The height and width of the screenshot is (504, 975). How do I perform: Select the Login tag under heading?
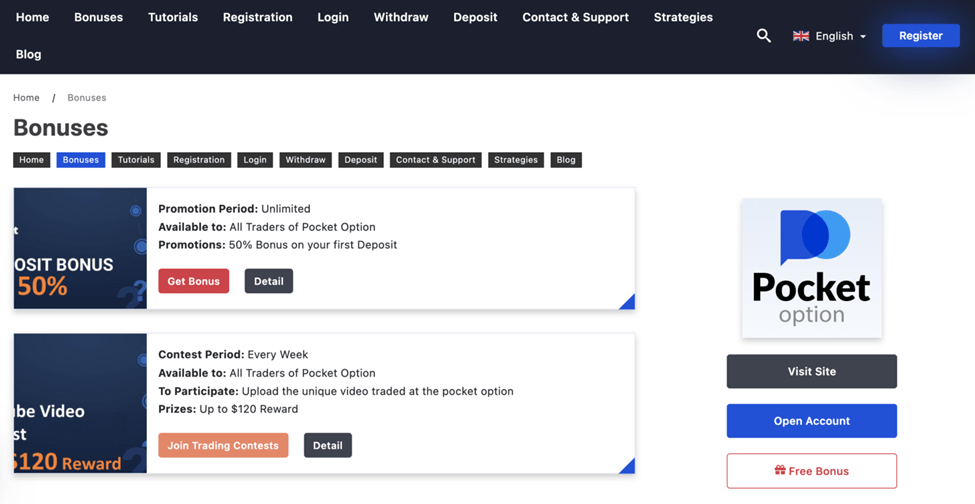coord(255,160)
